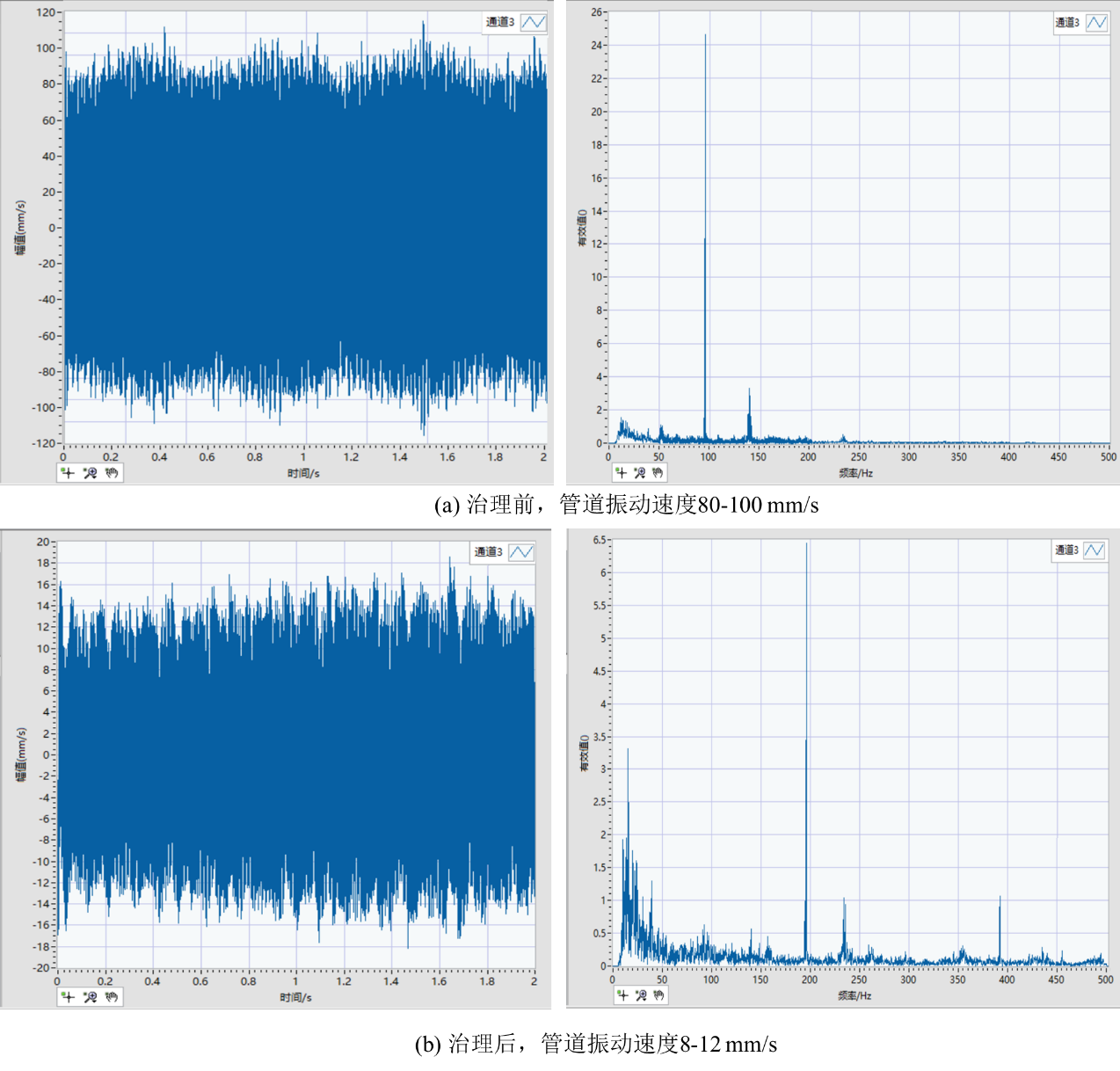
Task: Select the cursor crosshair tool under the ±20 mm/s waveform
Action: pyautogui.click(x=69, y=997)
